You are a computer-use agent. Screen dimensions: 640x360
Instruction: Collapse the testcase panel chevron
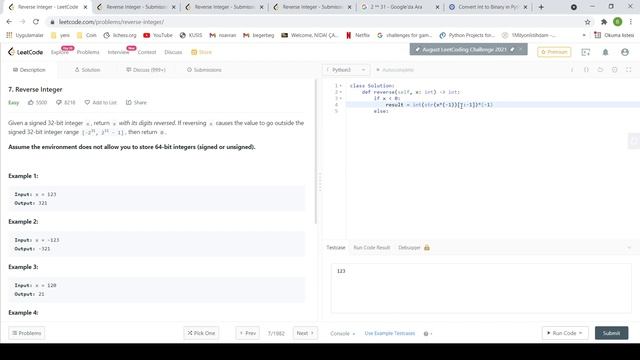coord(629,247)
